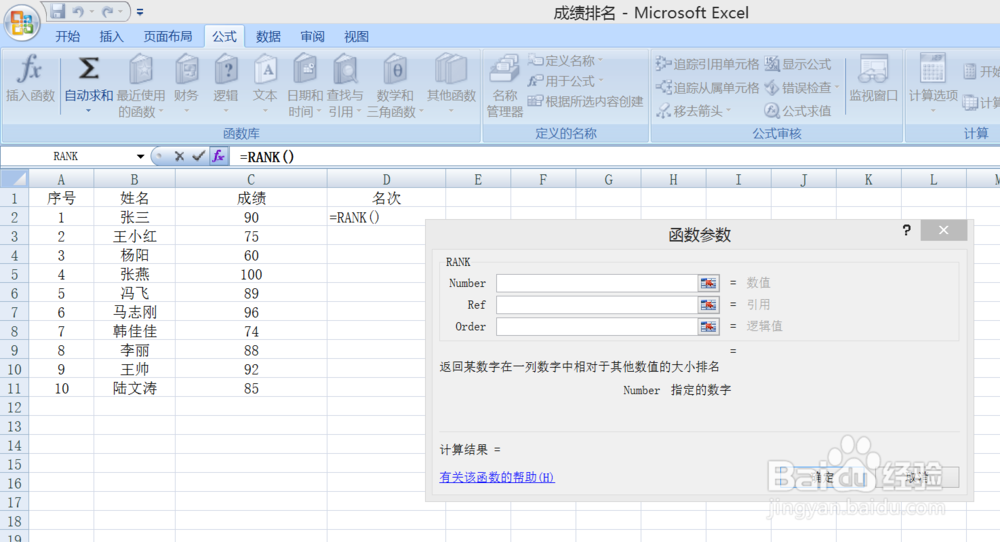Open the 监视窗口 watch window
The width and height of the screenshot is (1000, 542).
pos(873,80)
